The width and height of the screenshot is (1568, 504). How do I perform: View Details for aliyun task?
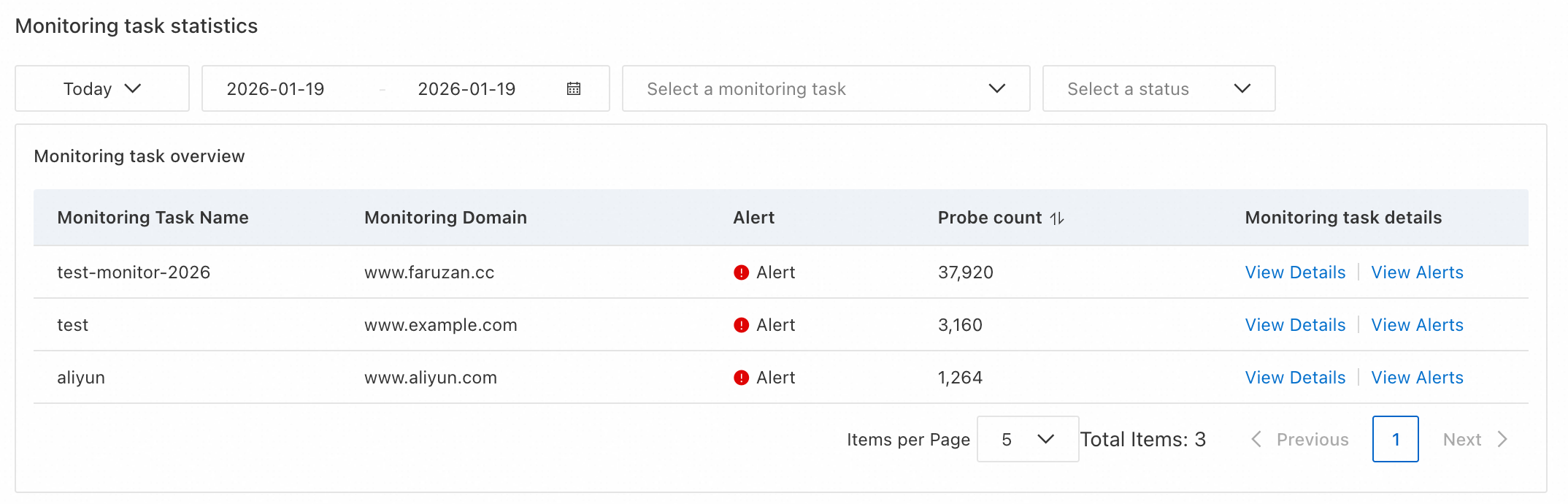[x=1295, y=378]
